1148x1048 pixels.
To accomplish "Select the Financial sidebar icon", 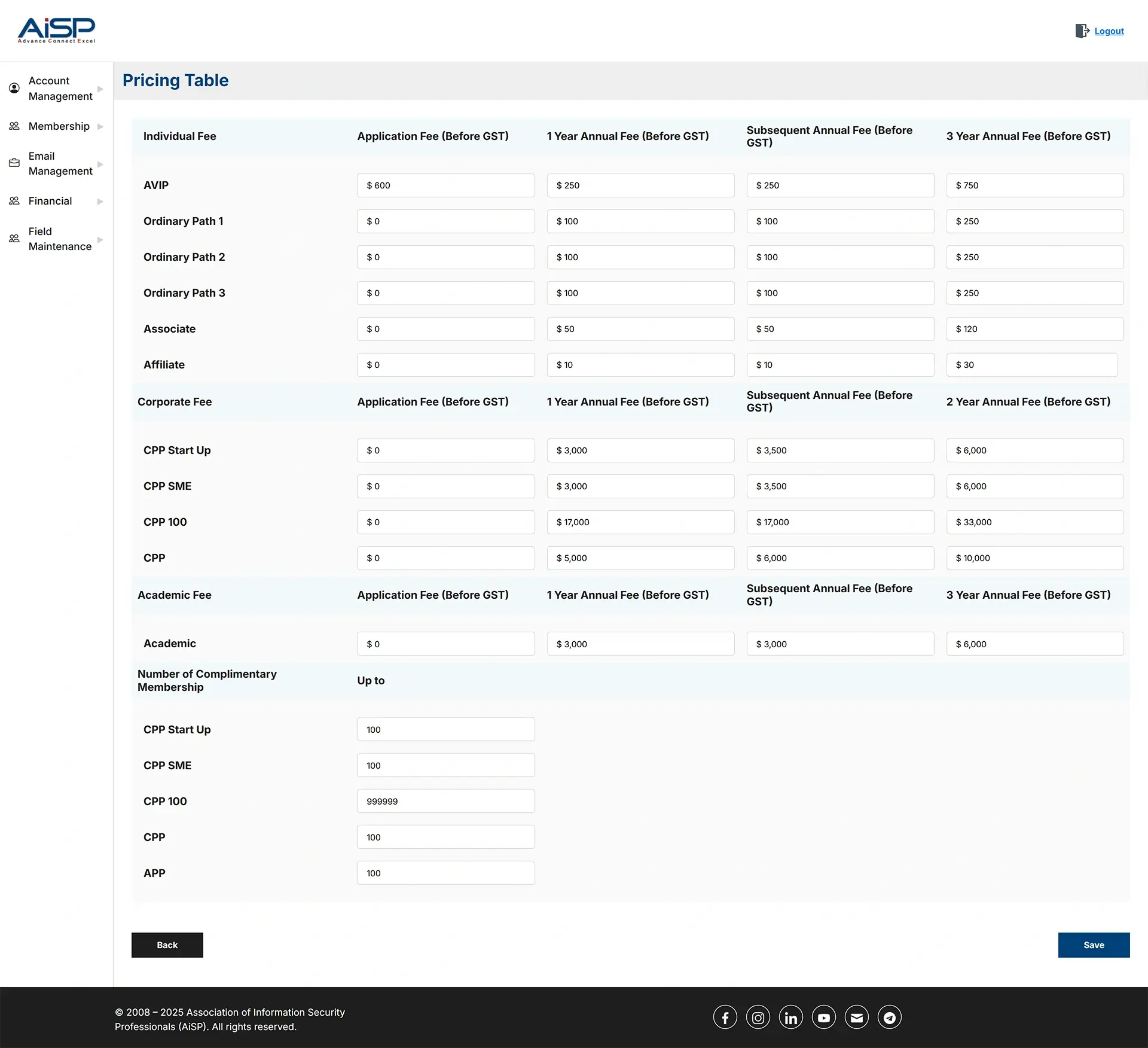I will tap(15, 201).
